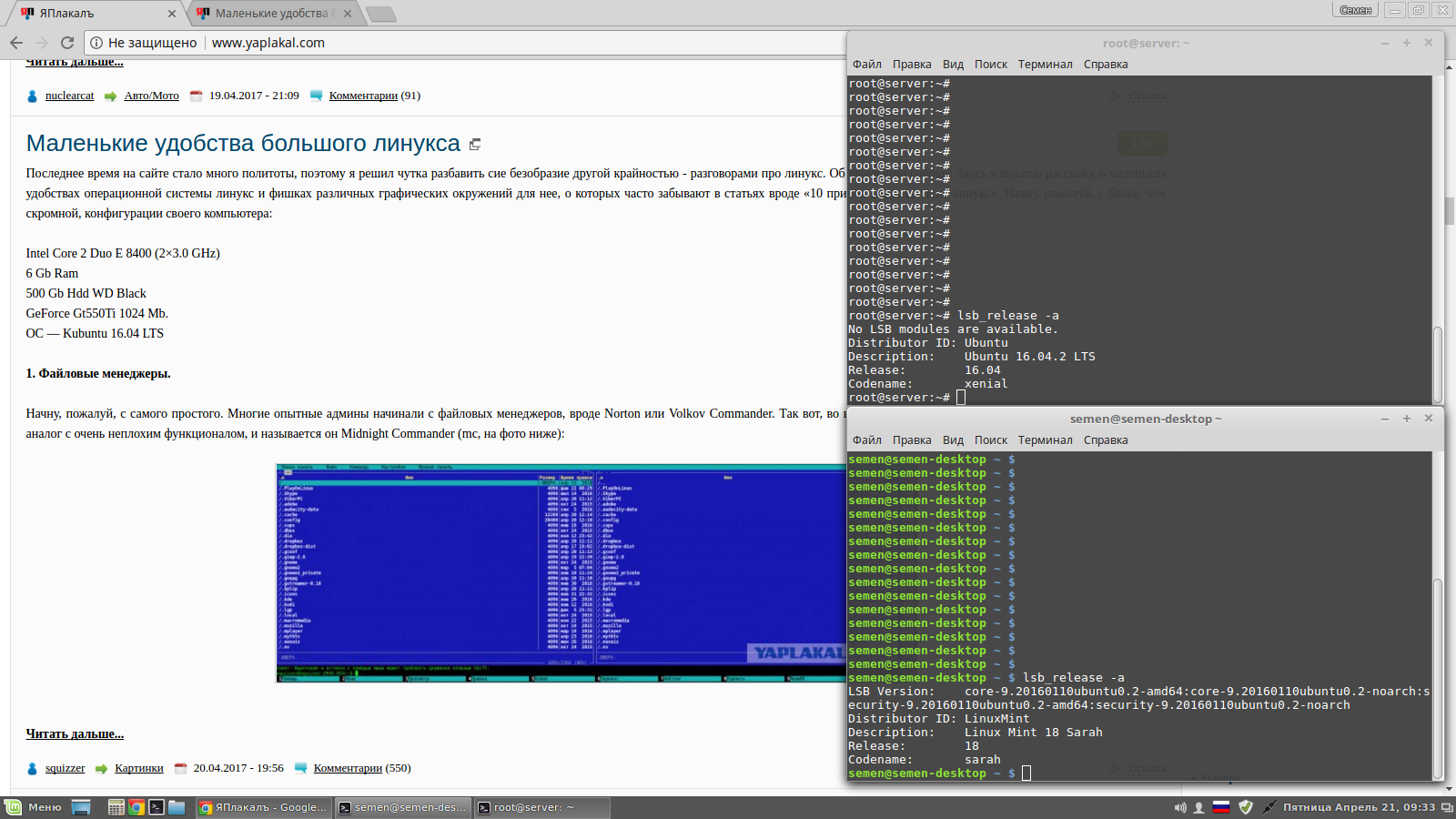Open 'Терминал' menu in semen-desktop terminal
The height and width of the screenshot is (819, 1456).
[x=1045, y=440]
